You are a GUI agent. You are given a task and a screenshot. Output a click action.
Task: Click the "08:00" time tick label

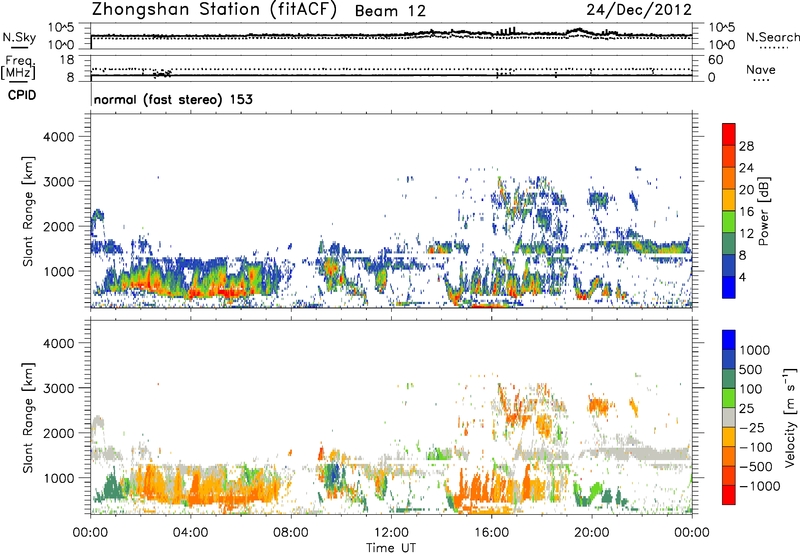pos(291,533)
